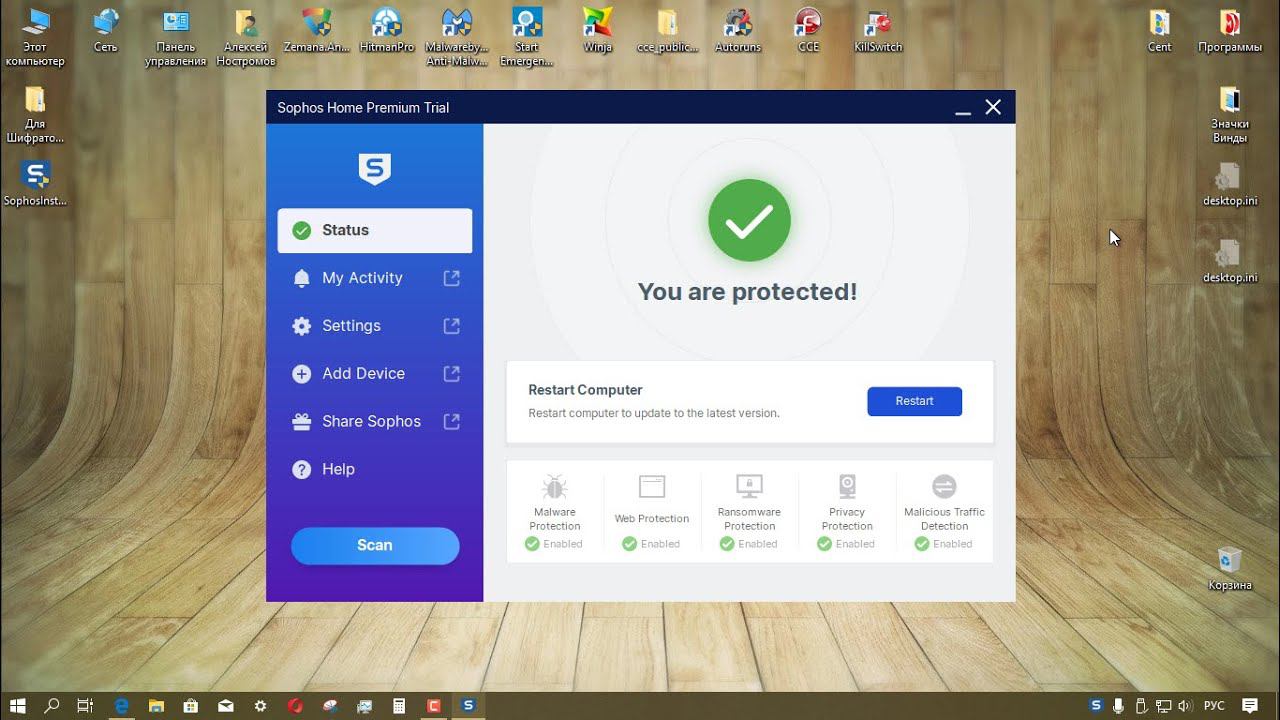Select the Zemana AntiMalware desktop icon
This screenshot has height=720, width=1280.
316,30
